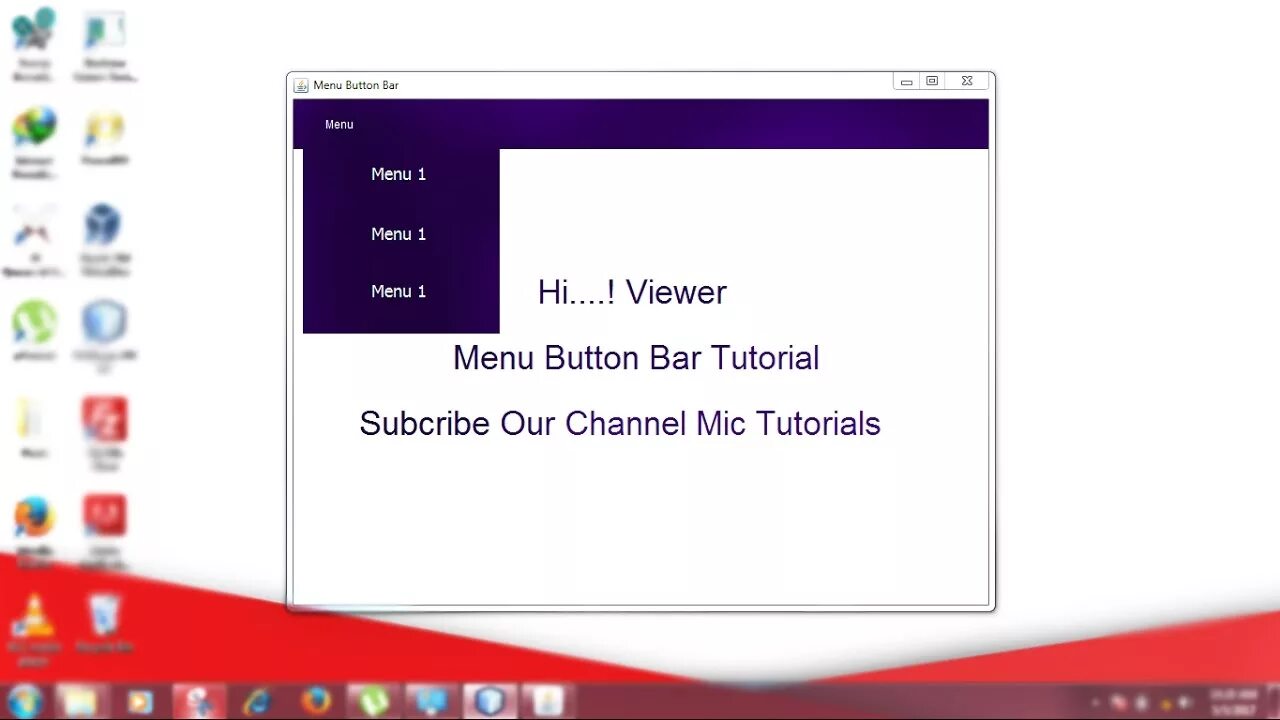Click the Menu button in the purple bar
The width and height of the screenshot is (1280, 720).
[x=339, y=124]
